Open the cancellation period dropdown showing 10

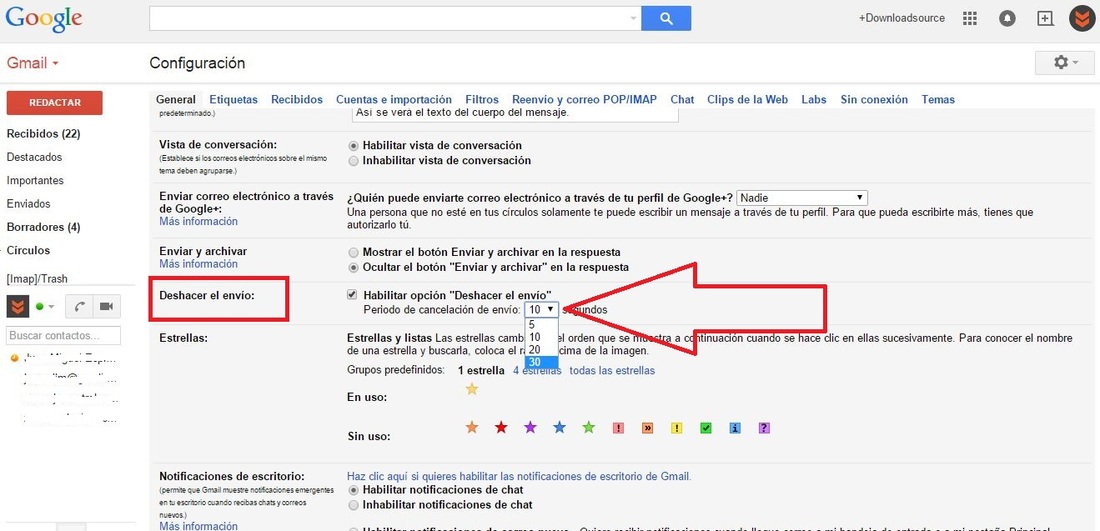point(542,309)
